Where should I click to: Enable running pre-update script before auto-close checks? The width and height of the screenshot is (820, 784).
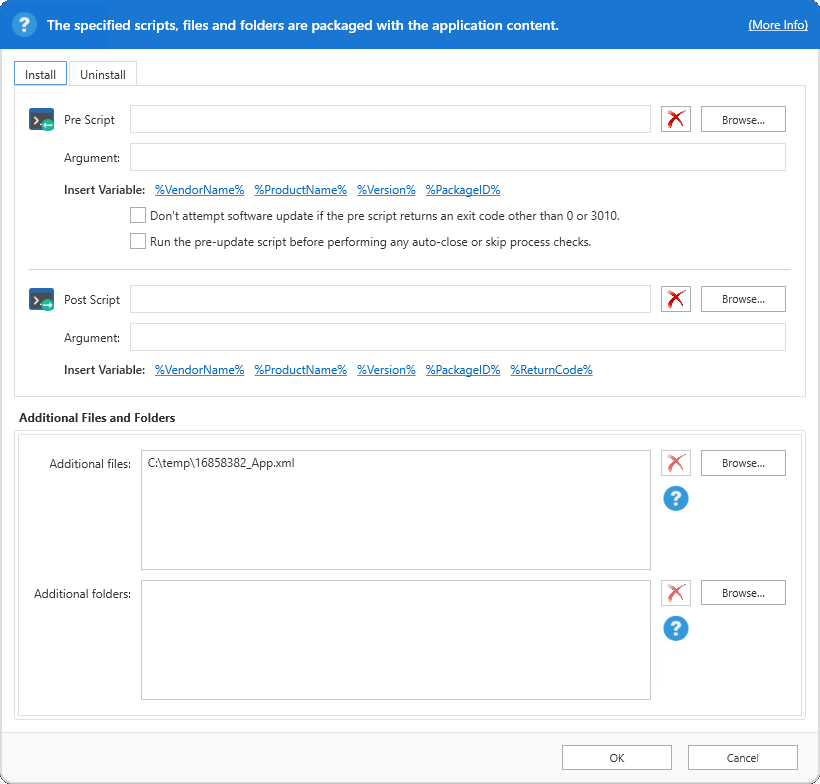click(x=138, y=240)
